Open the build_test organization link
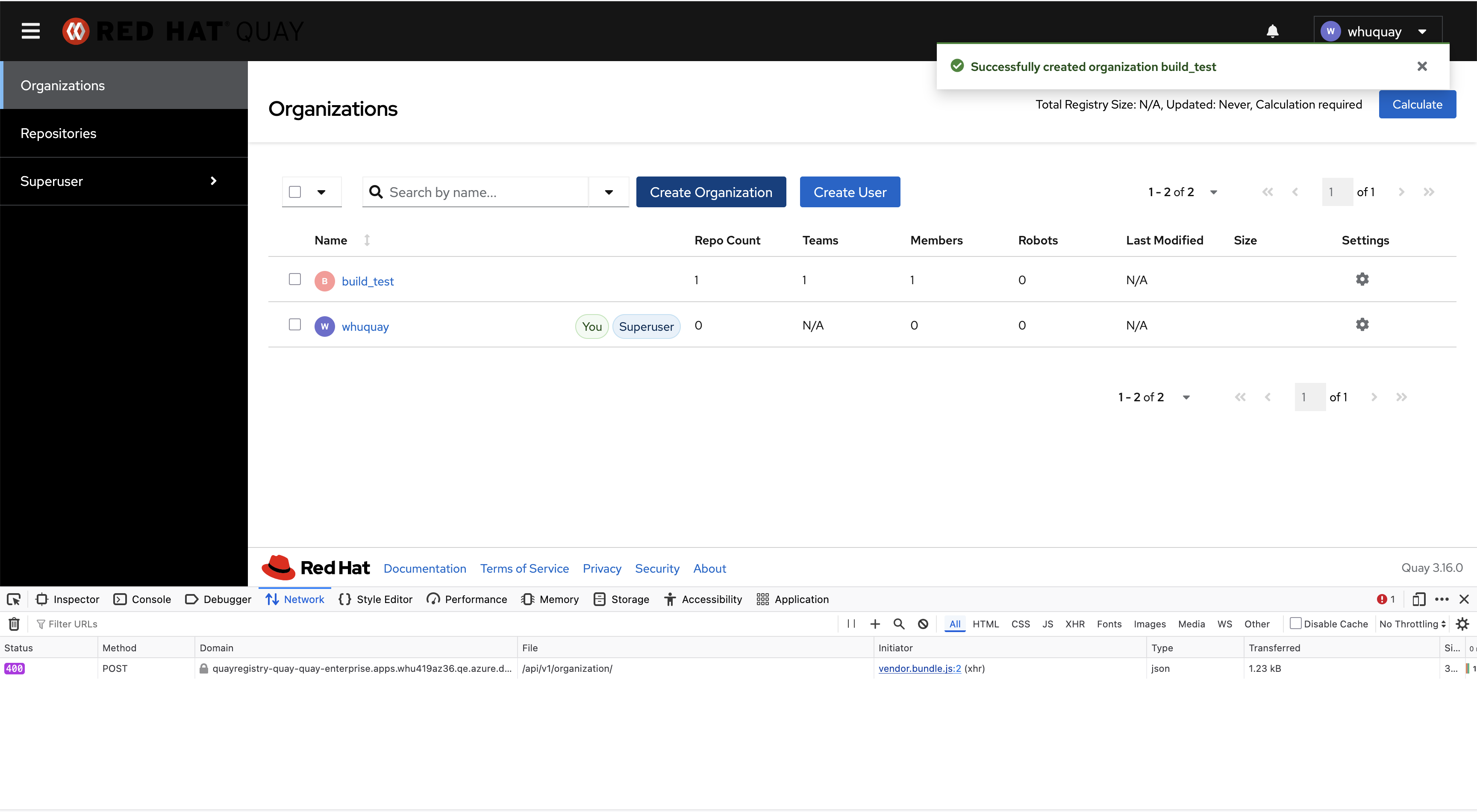The width and height of the screenshot is (1477, 812). (368, 281)
